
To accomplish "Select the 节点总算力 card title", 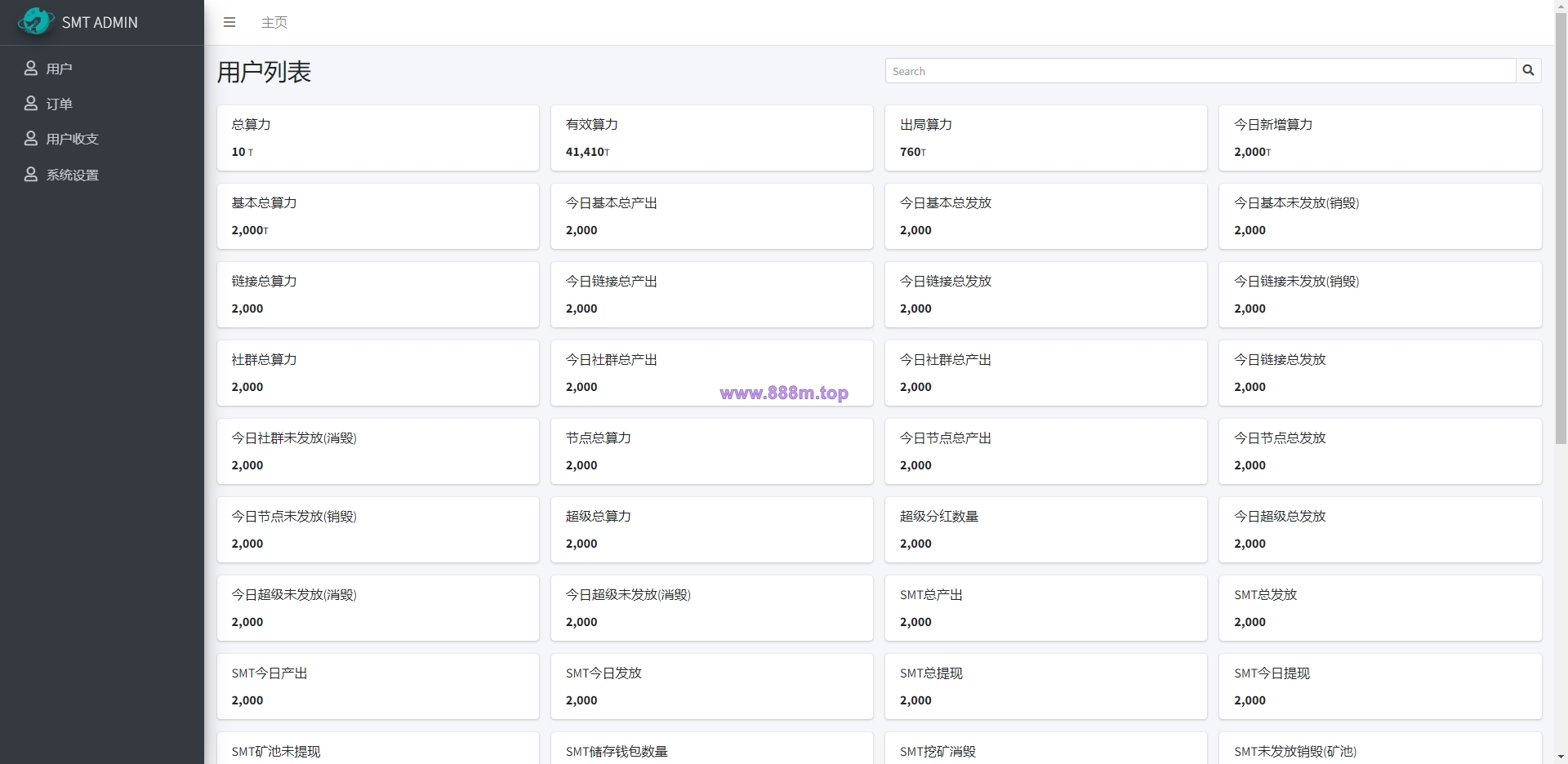I will pyautogui.click(x=599, y=438).
